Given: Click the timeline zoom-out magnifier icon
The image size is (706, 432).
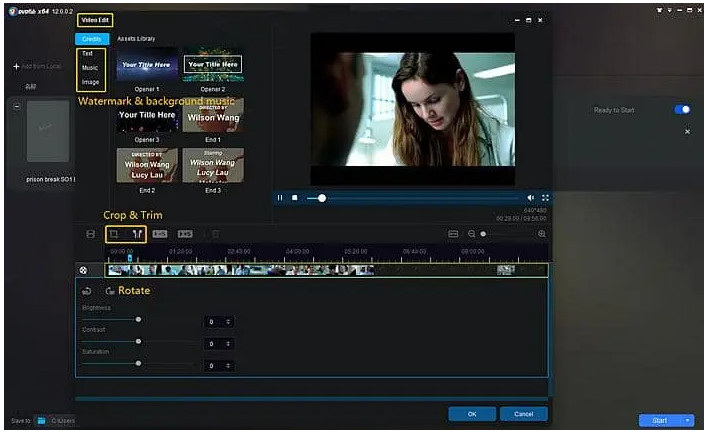Looking at the screenshot, I should [x=472, y=234].
